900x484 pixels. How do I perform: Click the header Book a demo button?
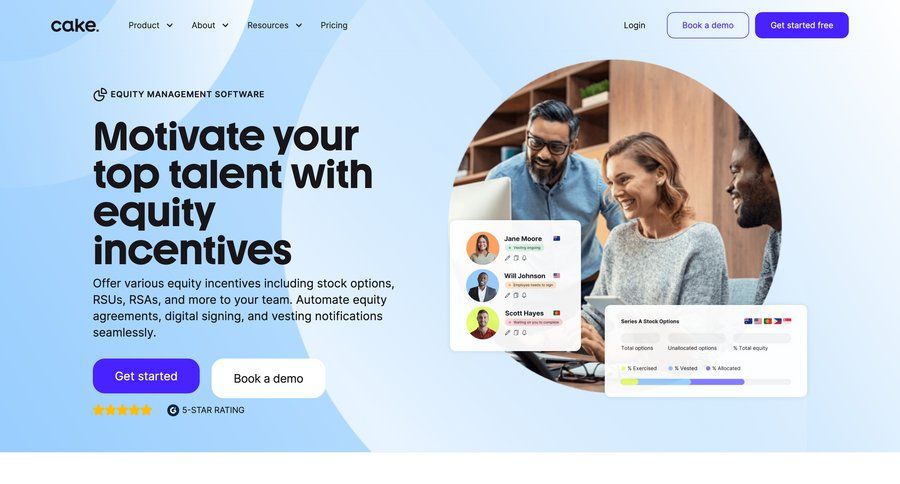click(x=708, y=25)
